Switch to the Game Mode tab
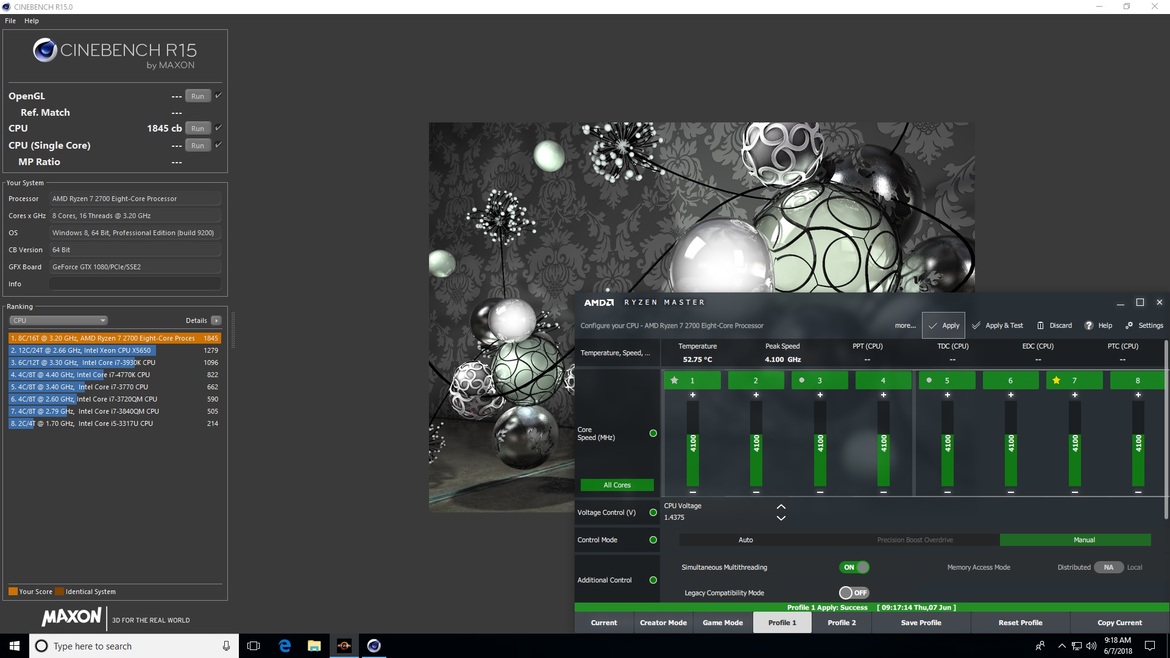 (722, 623)
